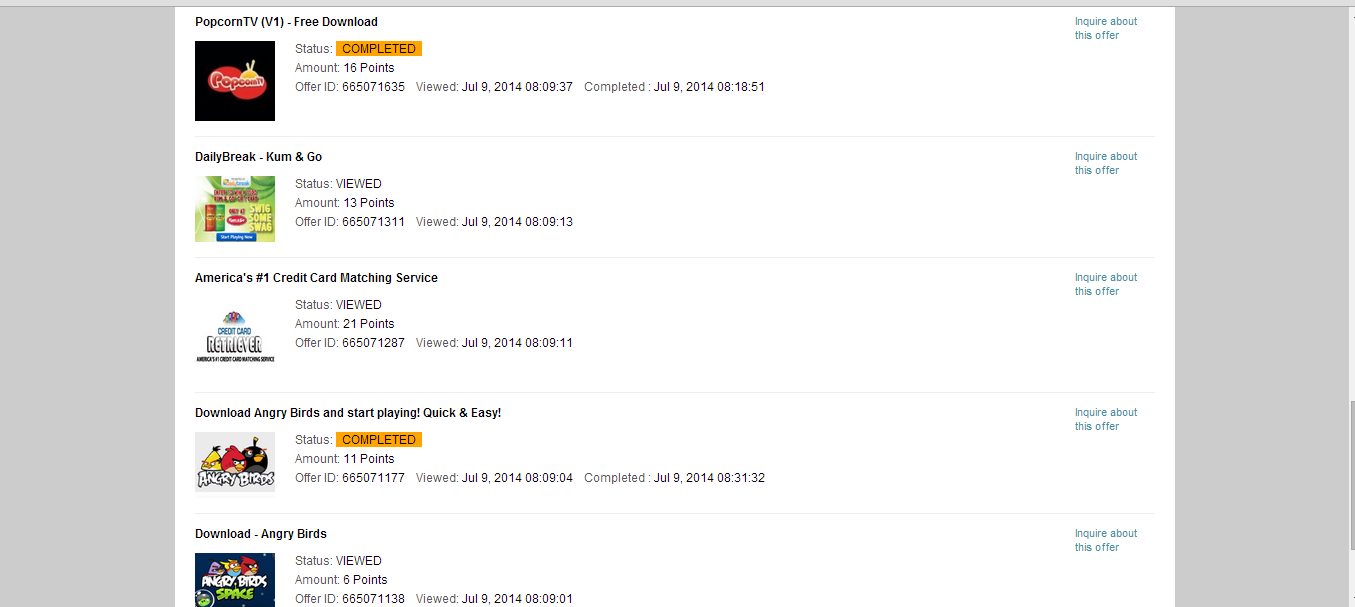Select the COMPLETED status badge for Angry Birds
Image resolution: width=1355 pixels, height=607 pixels.
coord(379,440)
